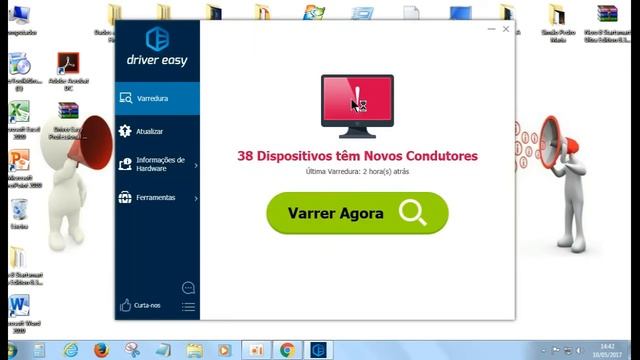Expand the Ferramentas chevron arrow
Viewport: 640px width, 360px height.
point(196,198)
